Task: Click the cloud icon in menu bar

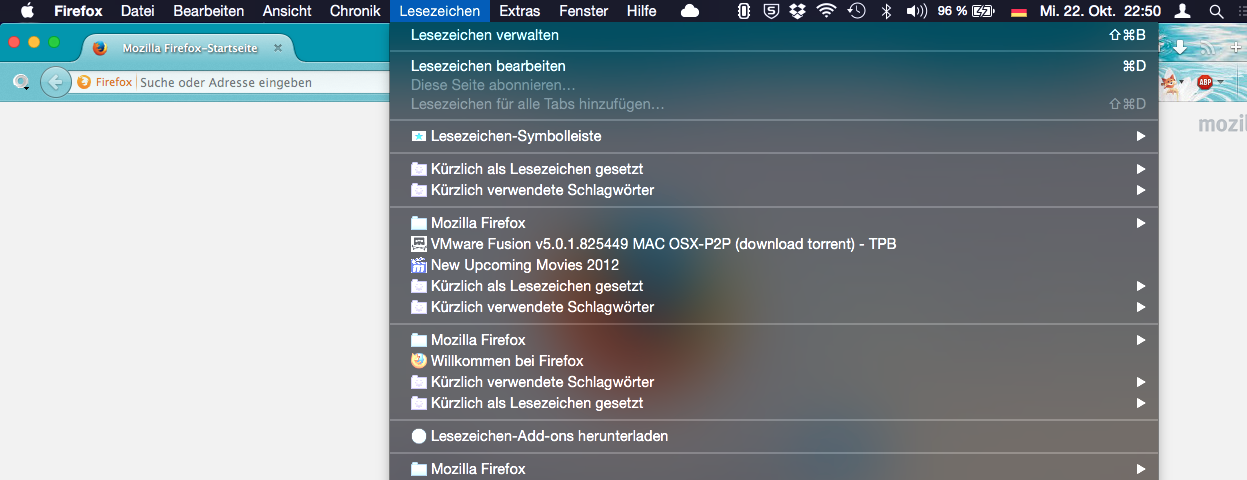Action: (x=690, y=11)
